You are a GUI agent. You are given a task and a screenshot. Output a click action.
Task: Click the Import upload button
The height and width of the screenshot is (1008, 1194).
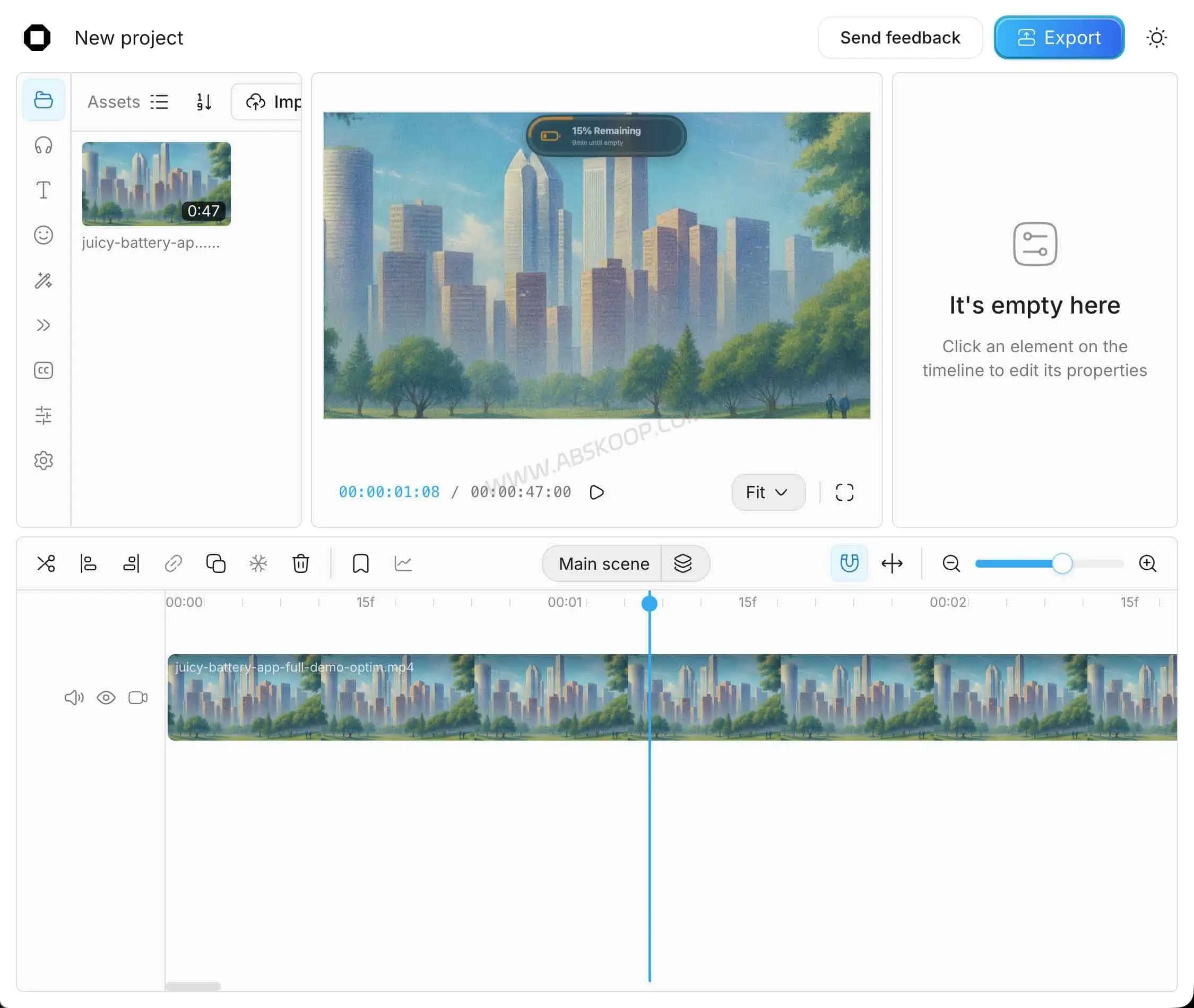pyautogui.click(x=267, y=102)
